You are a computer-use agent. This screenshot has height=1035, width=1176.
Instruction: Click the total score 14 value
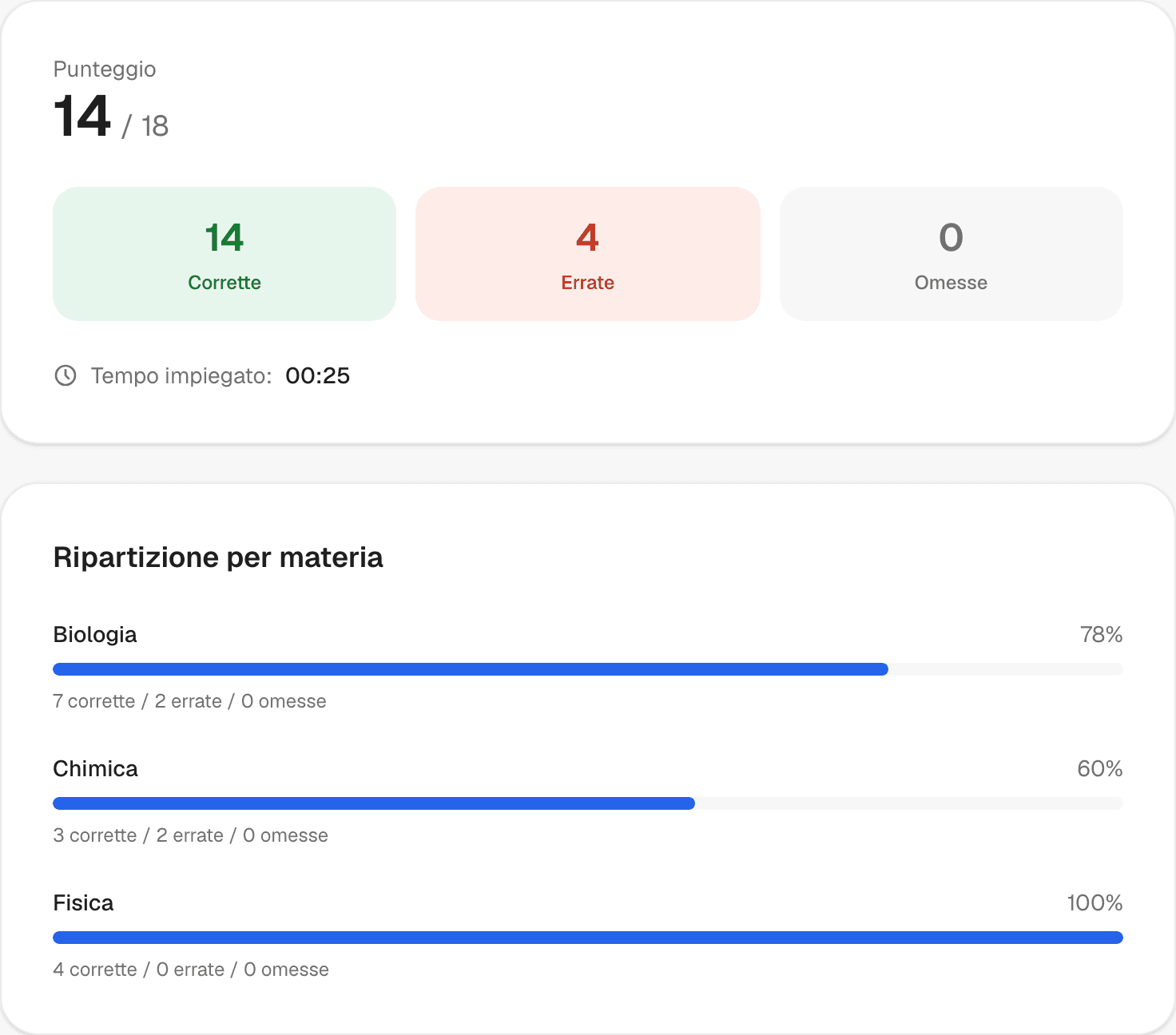click(81, 117)
